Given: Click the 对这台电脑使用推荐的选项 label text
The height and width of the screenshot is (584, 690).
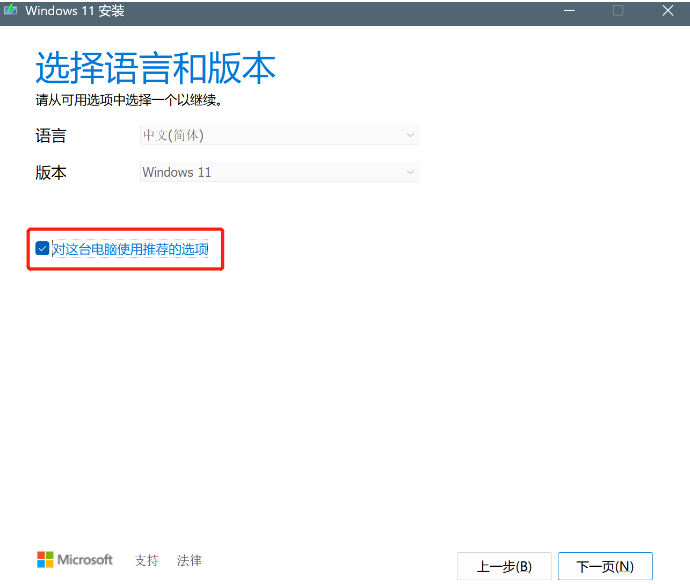Looking at the screenshot, I should pyautogui.click(x=130, y=249).
